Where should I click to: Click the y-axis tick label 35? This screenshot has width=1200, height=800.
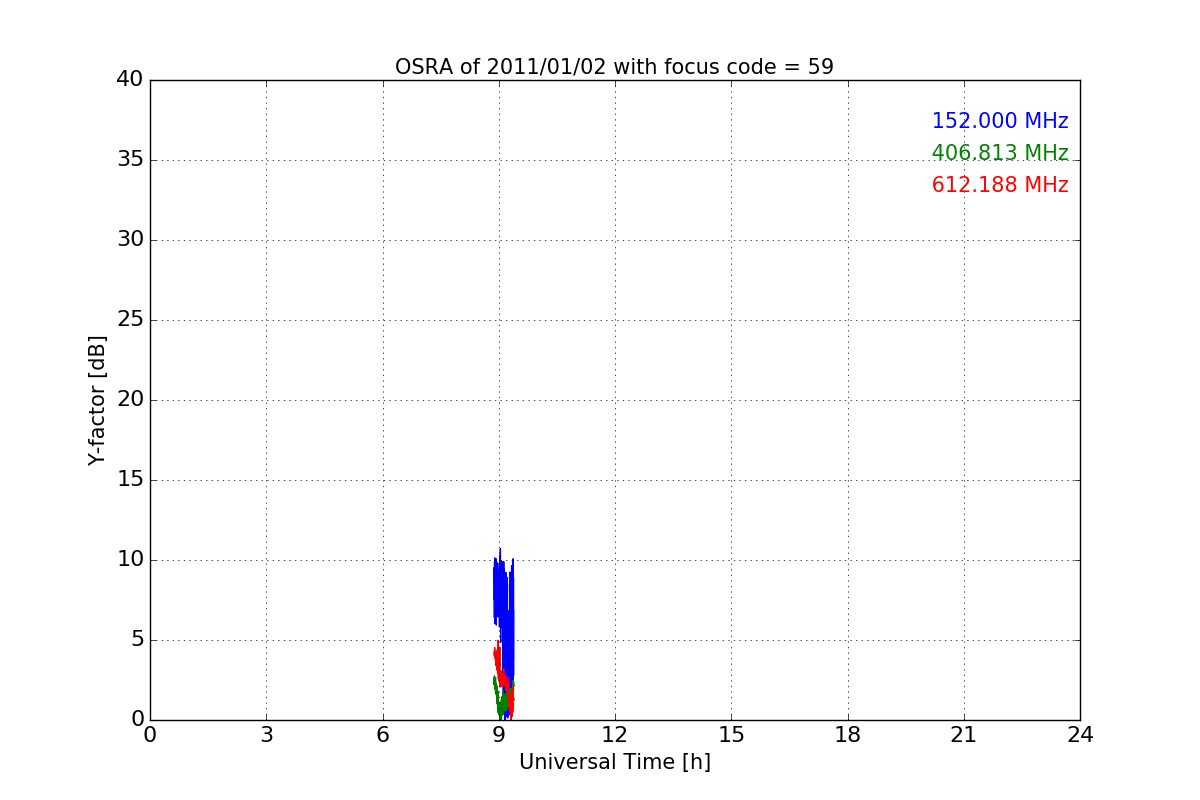(x=130, y=160)
